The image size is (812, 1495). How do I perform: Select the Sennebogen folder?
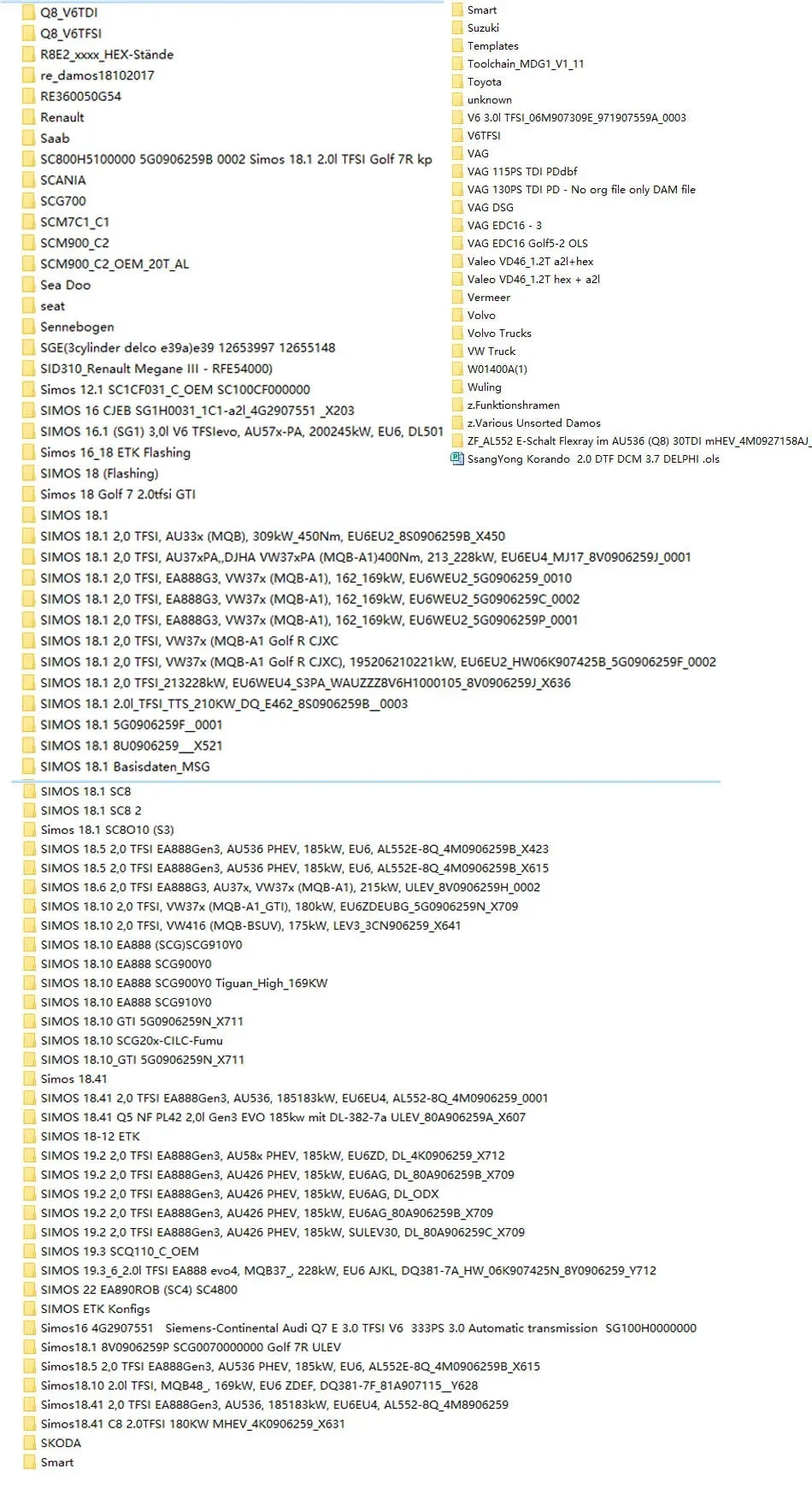(76, 328)
